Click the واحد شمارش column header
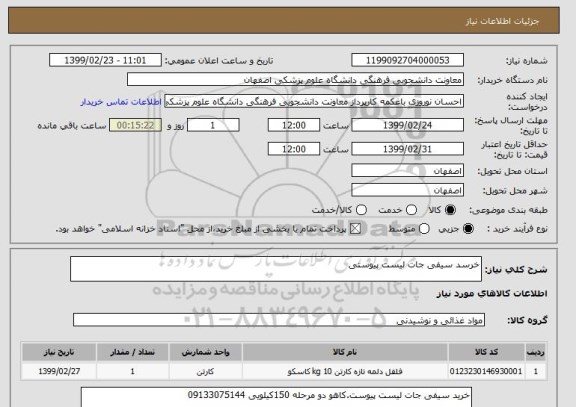Viewport: 576px width, 407px height. tap(205, 352)
